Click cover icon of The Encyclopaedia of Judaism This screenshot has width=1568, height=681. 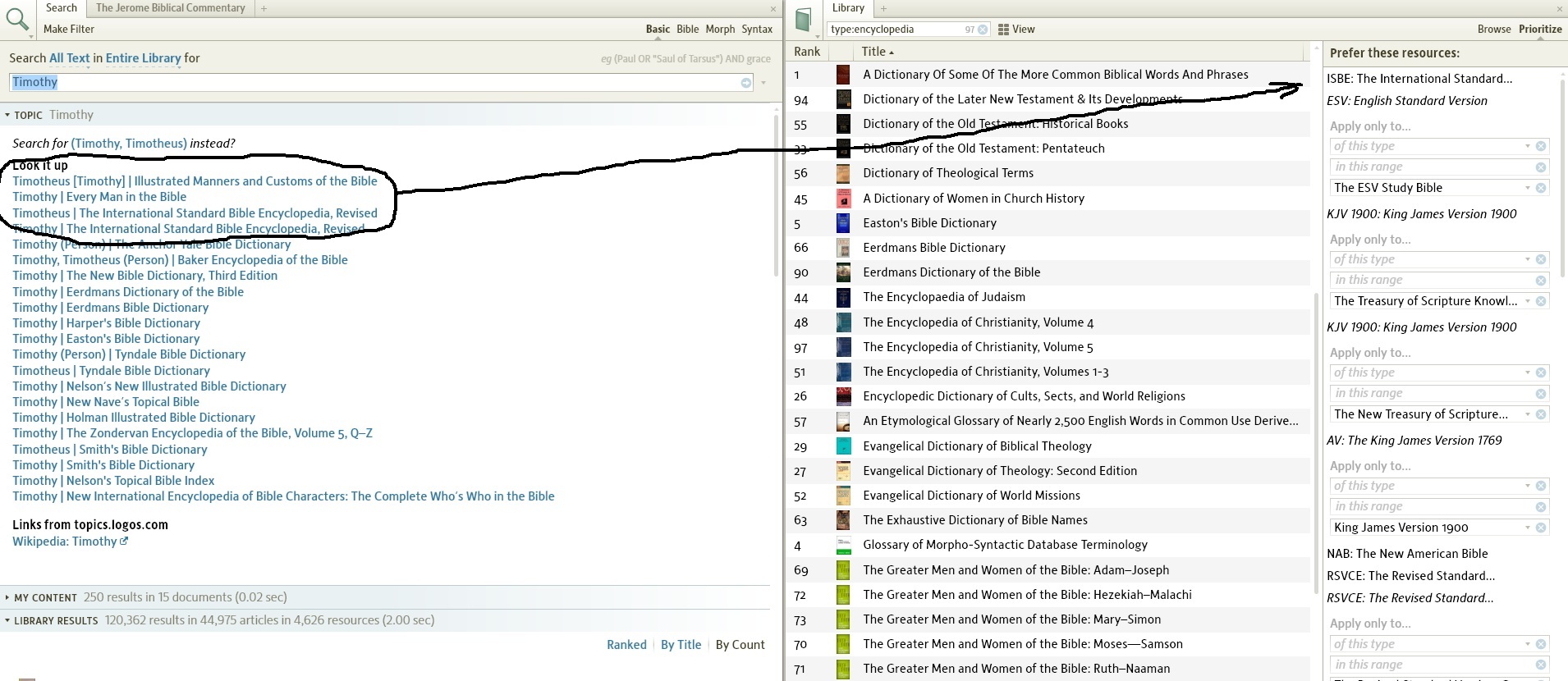click(843, 297)
